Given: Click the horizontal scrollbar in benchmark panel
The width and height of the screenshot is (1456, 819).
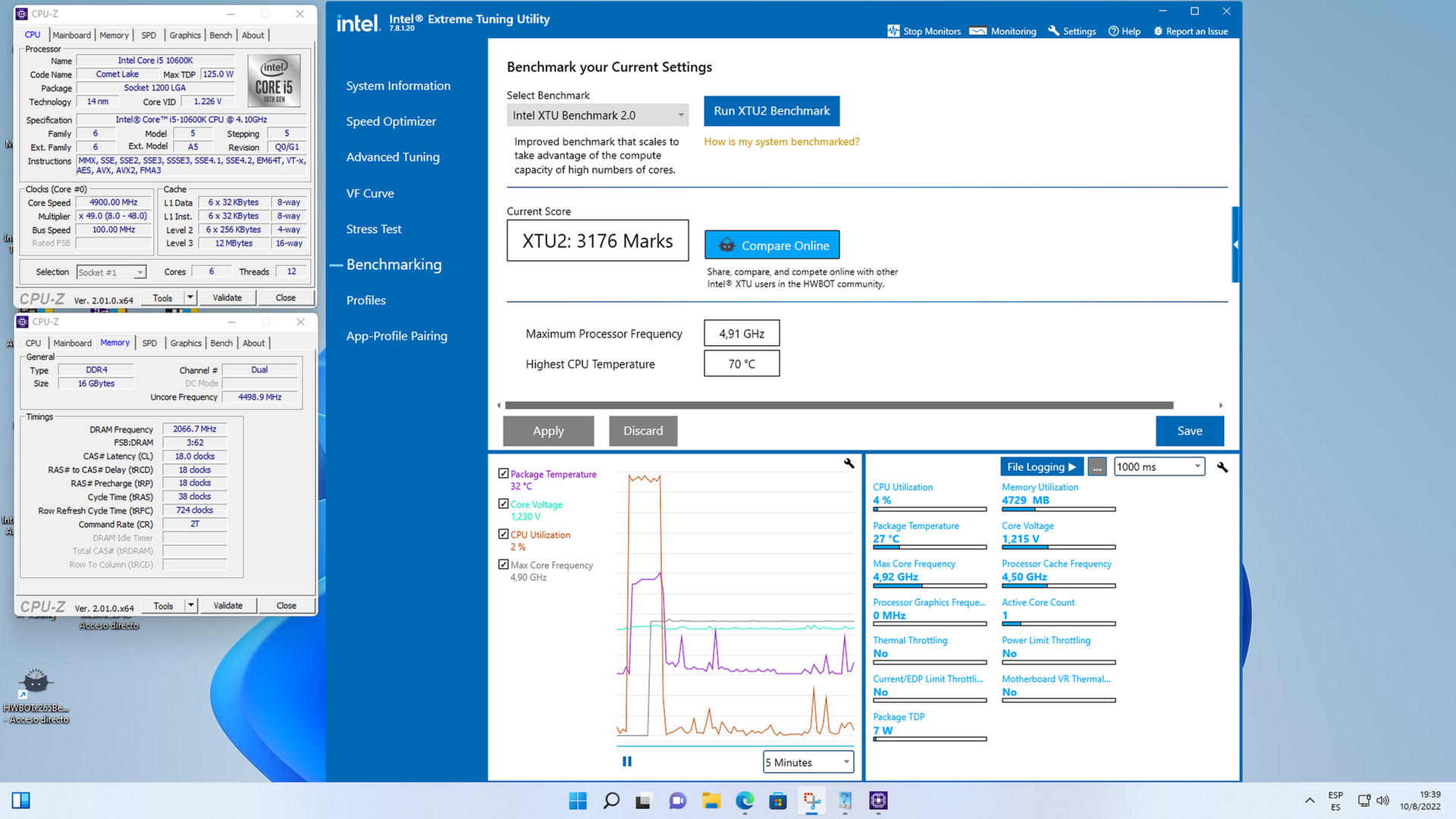Looking at the screenshot, I should (839, 405).
